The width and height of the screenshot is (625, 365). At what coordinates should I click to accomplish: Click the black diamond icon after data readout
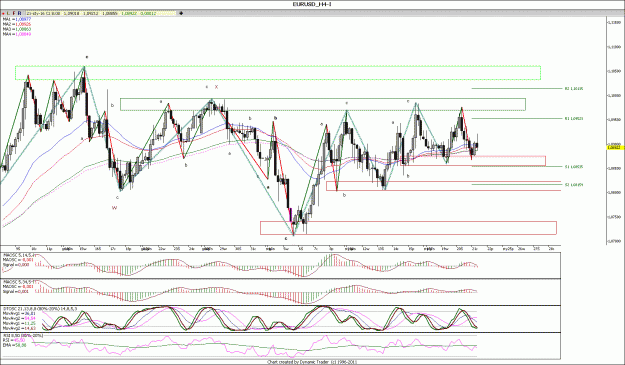pos(181,13)
